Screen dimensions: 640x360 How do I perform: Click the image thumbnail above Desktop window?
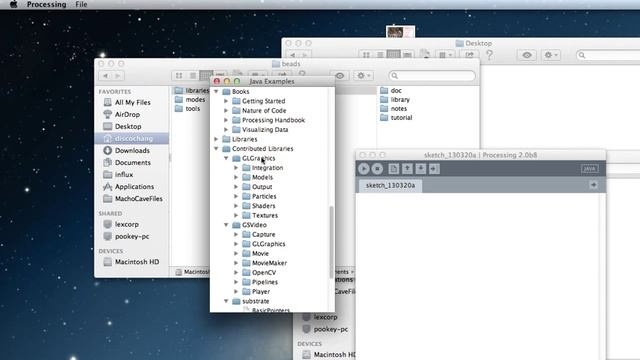(400, 32)
